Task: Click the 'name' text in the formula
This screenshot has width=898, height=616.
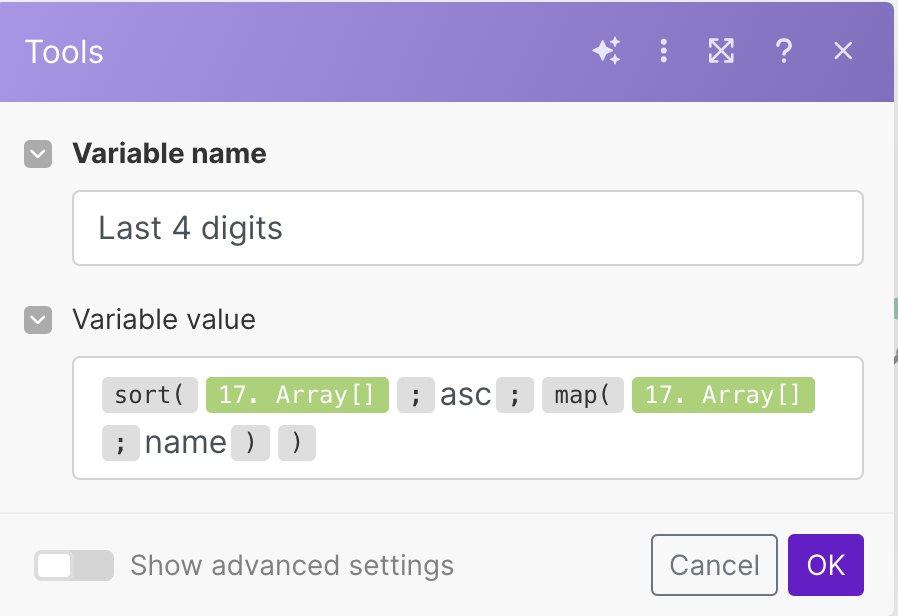Action: pyautogui.click(x=185, y=442)
